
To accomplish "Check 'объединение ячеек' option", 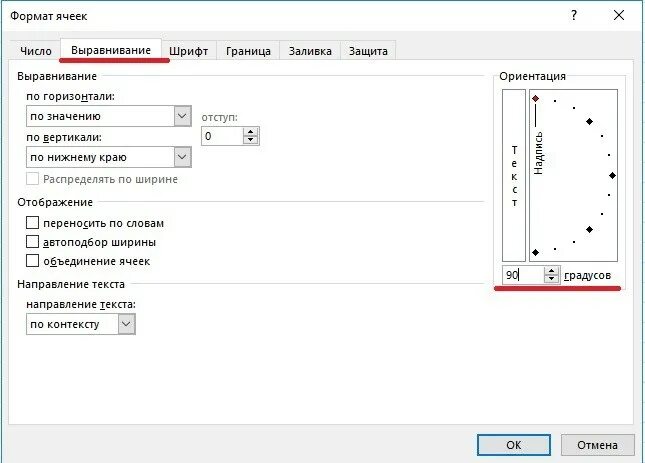I will tap(32, 261).
